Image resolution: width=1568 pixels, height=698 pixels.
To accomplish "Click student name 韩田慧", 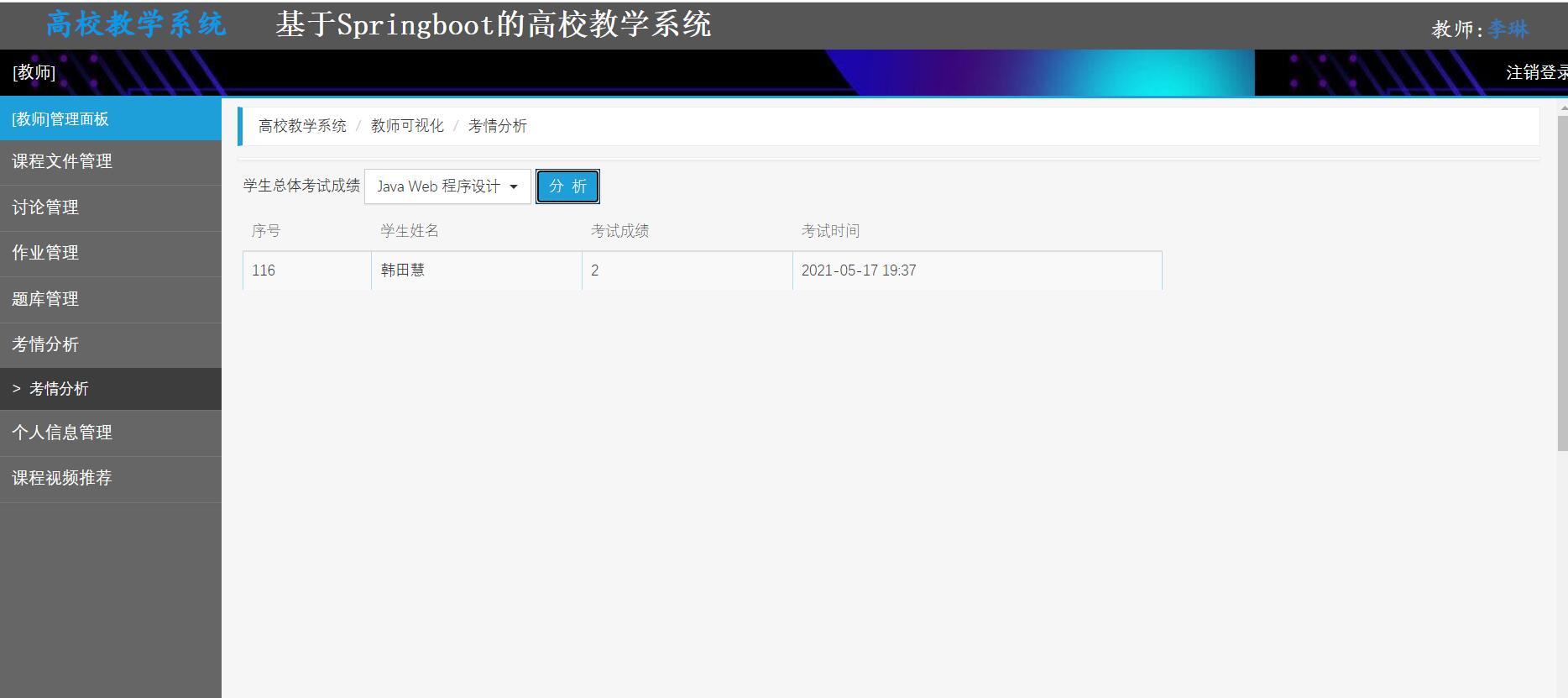I will click(403, 270).
